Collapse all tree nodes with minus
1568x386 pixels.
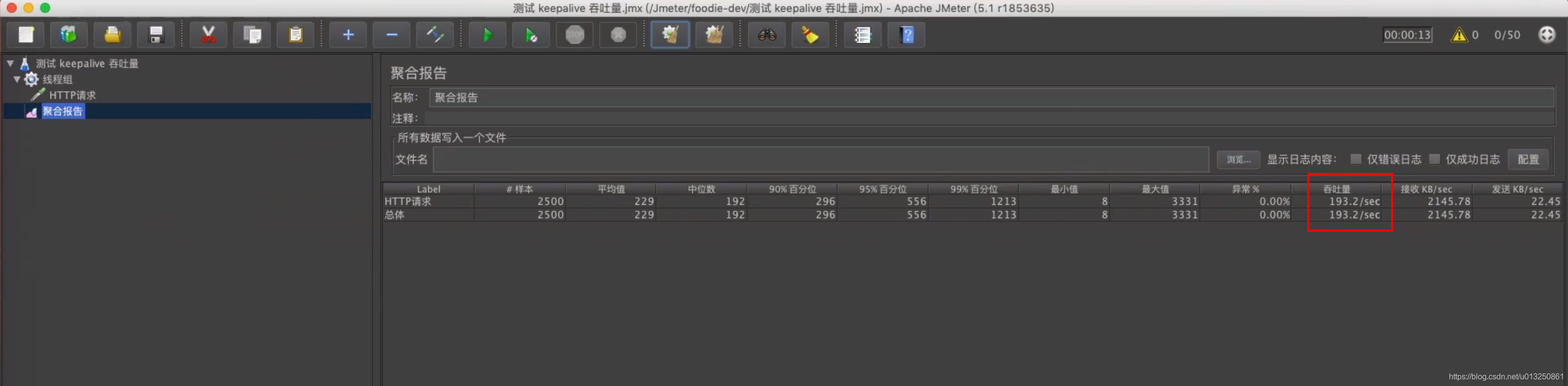point(392,35)
